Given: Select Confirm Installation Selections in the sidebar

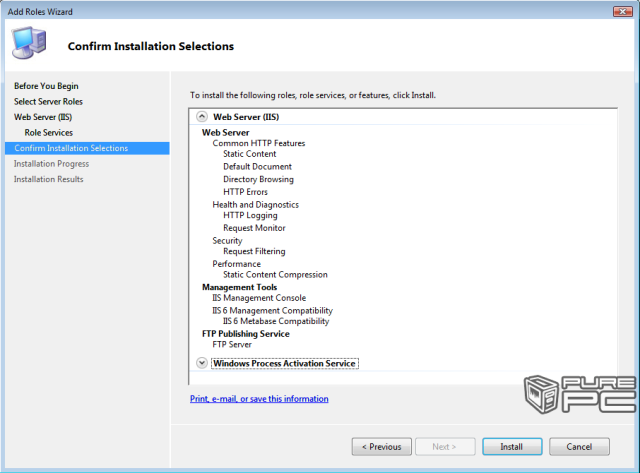Looking at the screenshot, I should tap(87, 148).
